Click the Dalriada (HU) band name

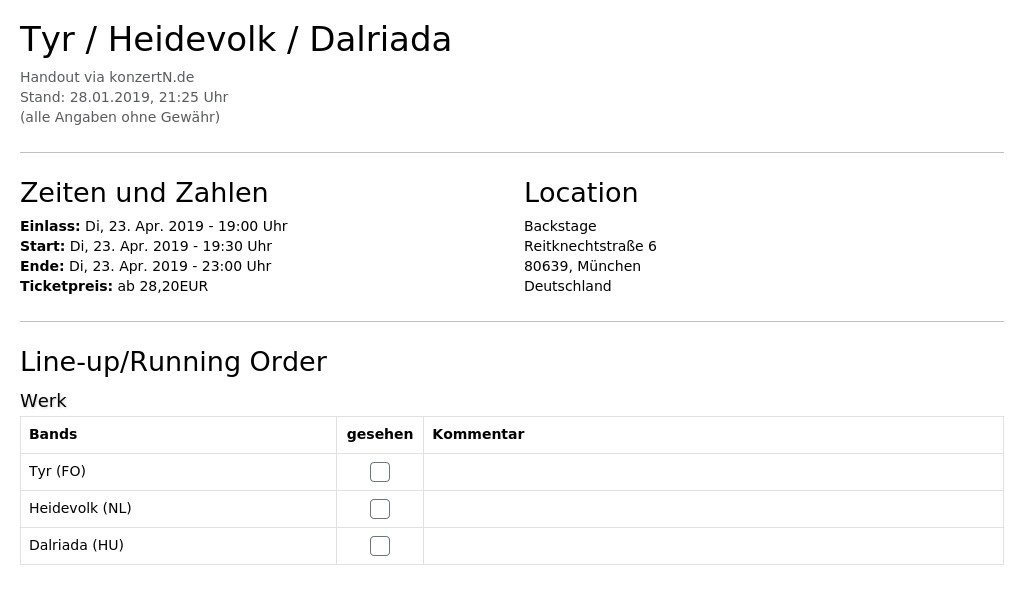pyautogui.click(x=76, y=545)
